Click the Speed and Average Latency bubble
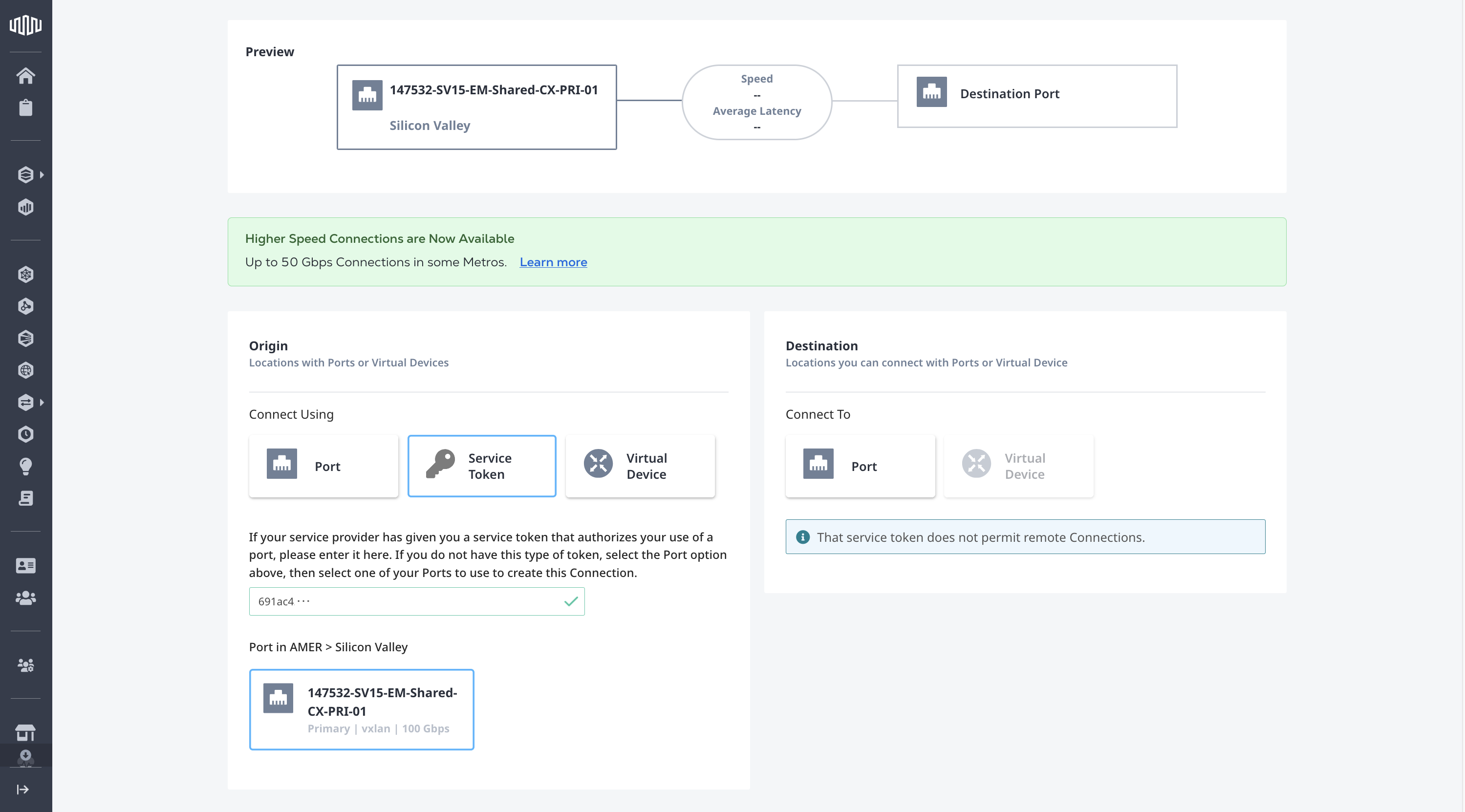 tap(757, 102)
